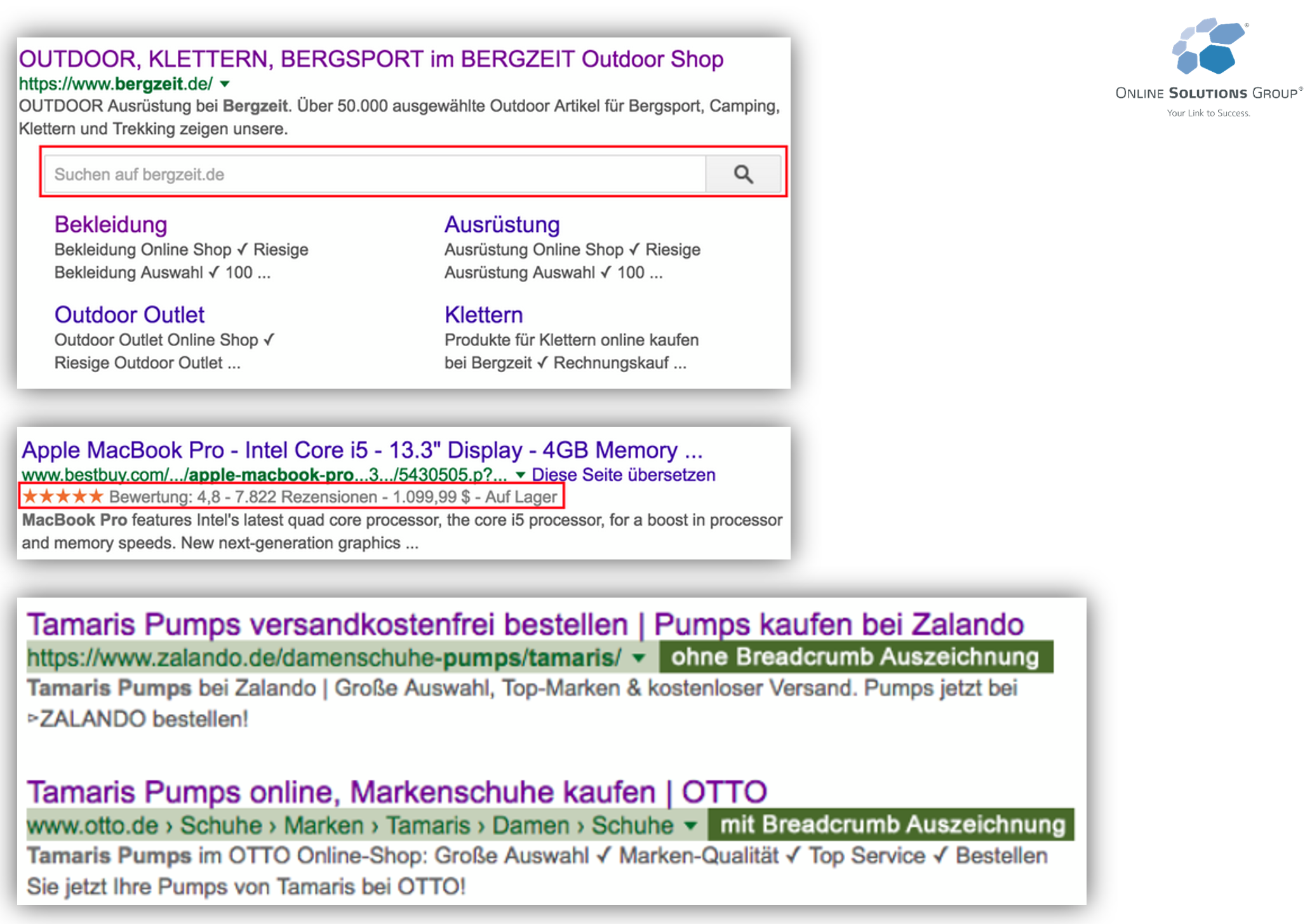Click the www.bestbuy.com apple-macbook-pro URL

pyautogui.click(x=264, y=475)
